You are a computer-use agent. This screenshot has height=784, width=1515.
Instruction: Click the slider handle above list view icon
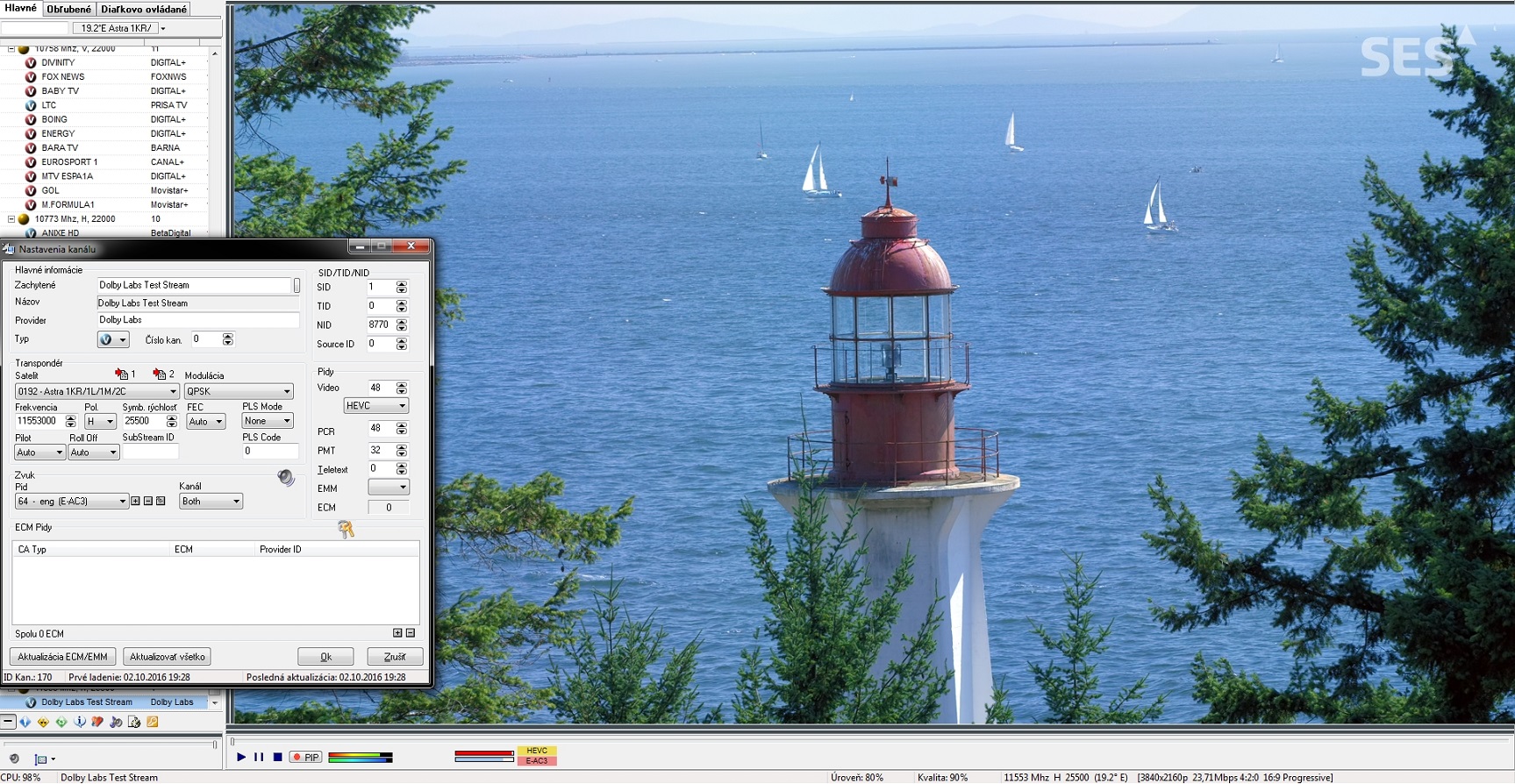click(214, 745)
